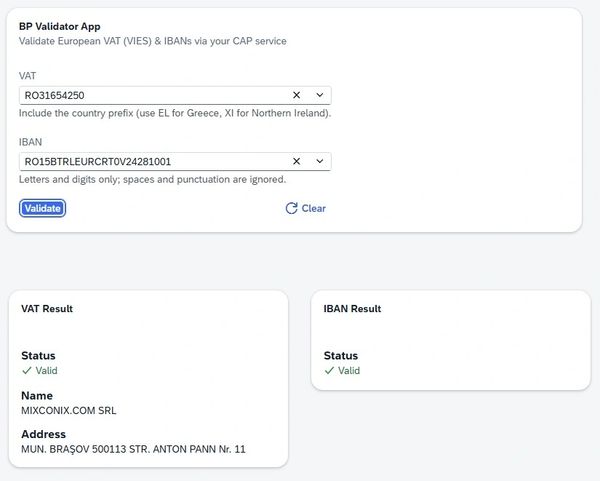Click the VAT Result valid checkmark icon
600x481 pixels.
pyautogui.click(x=26, y=371)
